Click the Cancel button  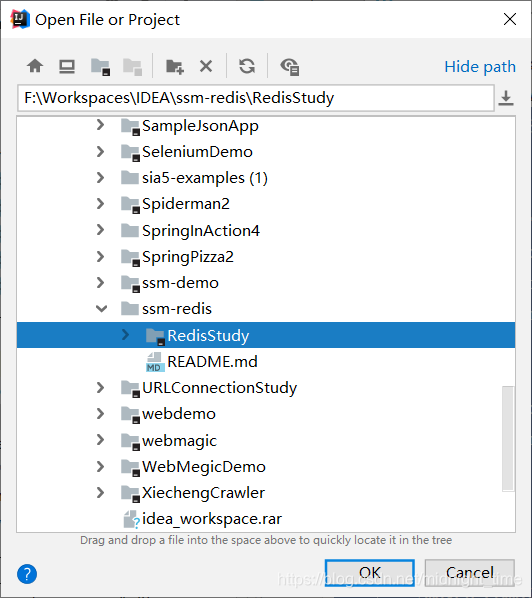click(470, 573)
